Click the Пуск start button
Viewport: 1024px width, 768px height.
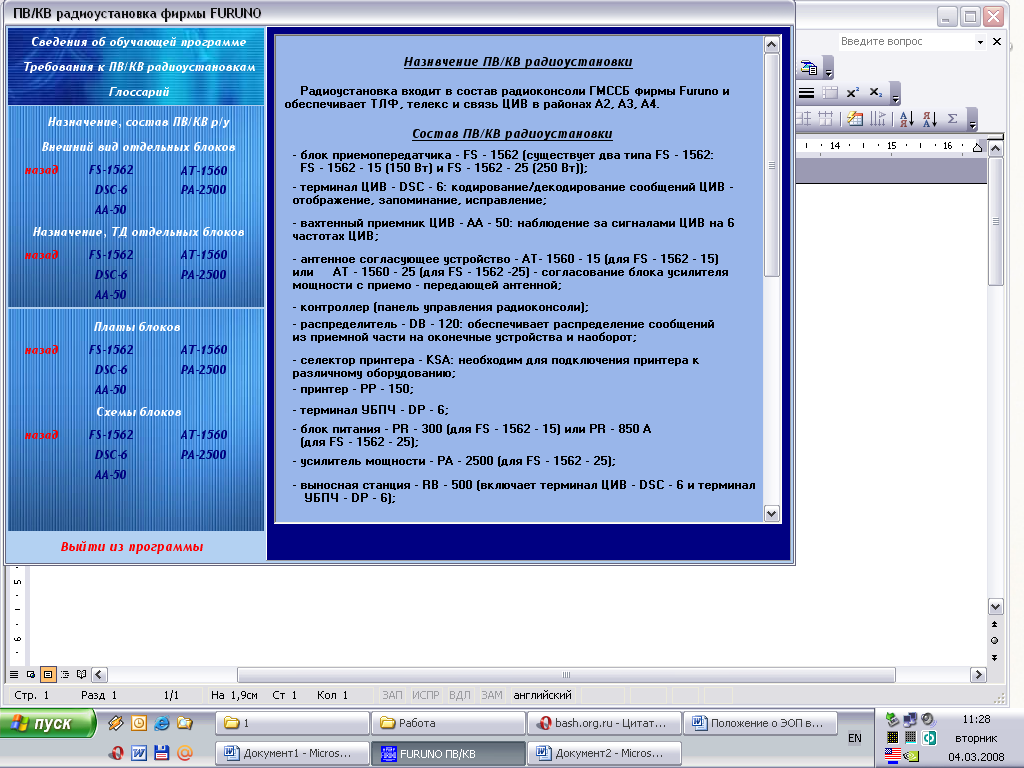point(48,723)
